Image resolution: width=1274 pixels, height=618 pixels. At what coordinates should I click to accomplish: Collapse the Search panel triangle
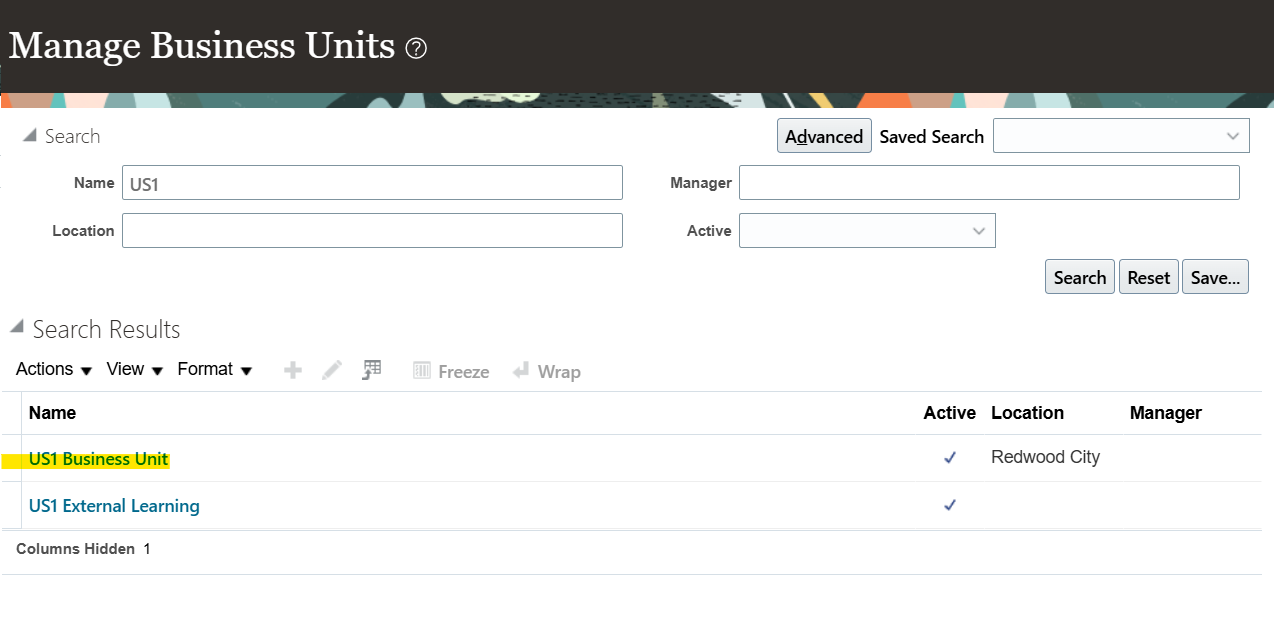point(29,136)
